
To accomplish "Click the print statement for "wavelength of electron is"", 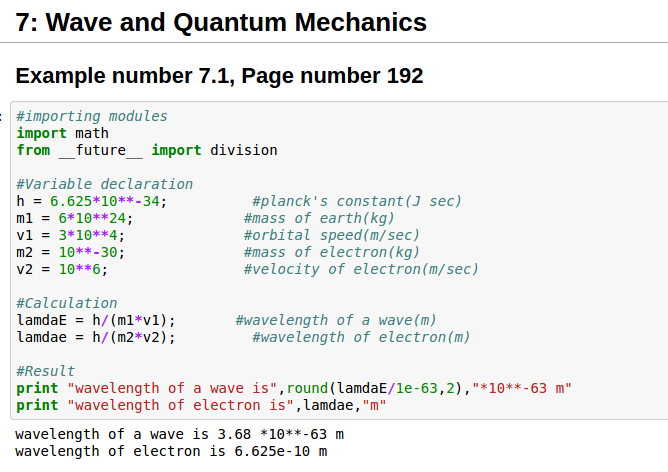I will (x=200, y=405).
